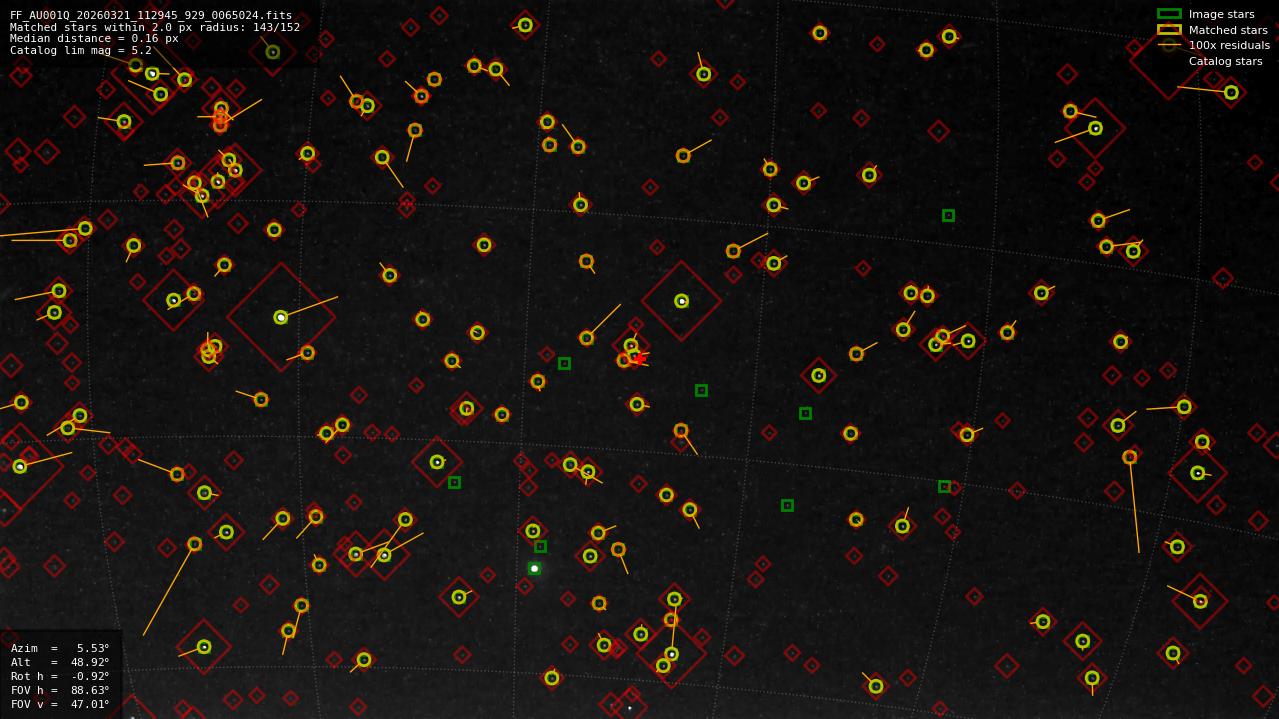The image size is (1279, 719).
Task: Click the bright white star inside green square
Action: 534,568
